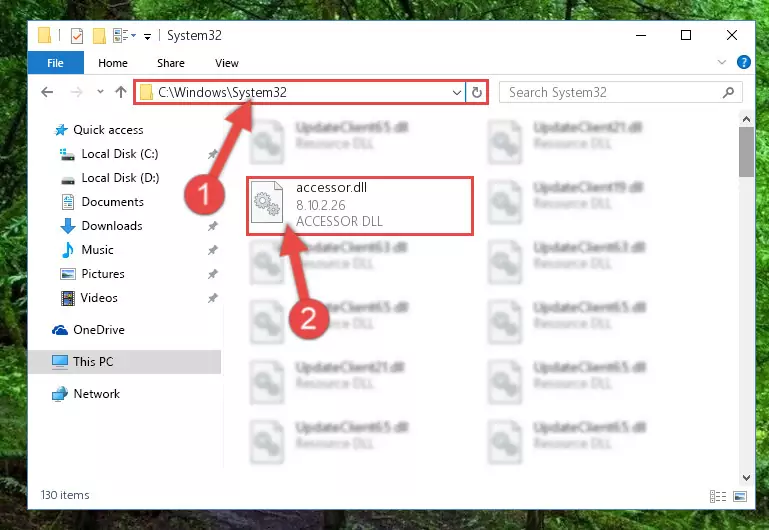Open the blue Help question mark icon
Image resolution: width=769 pixels, height=530 pixels.
pos(743,62)
